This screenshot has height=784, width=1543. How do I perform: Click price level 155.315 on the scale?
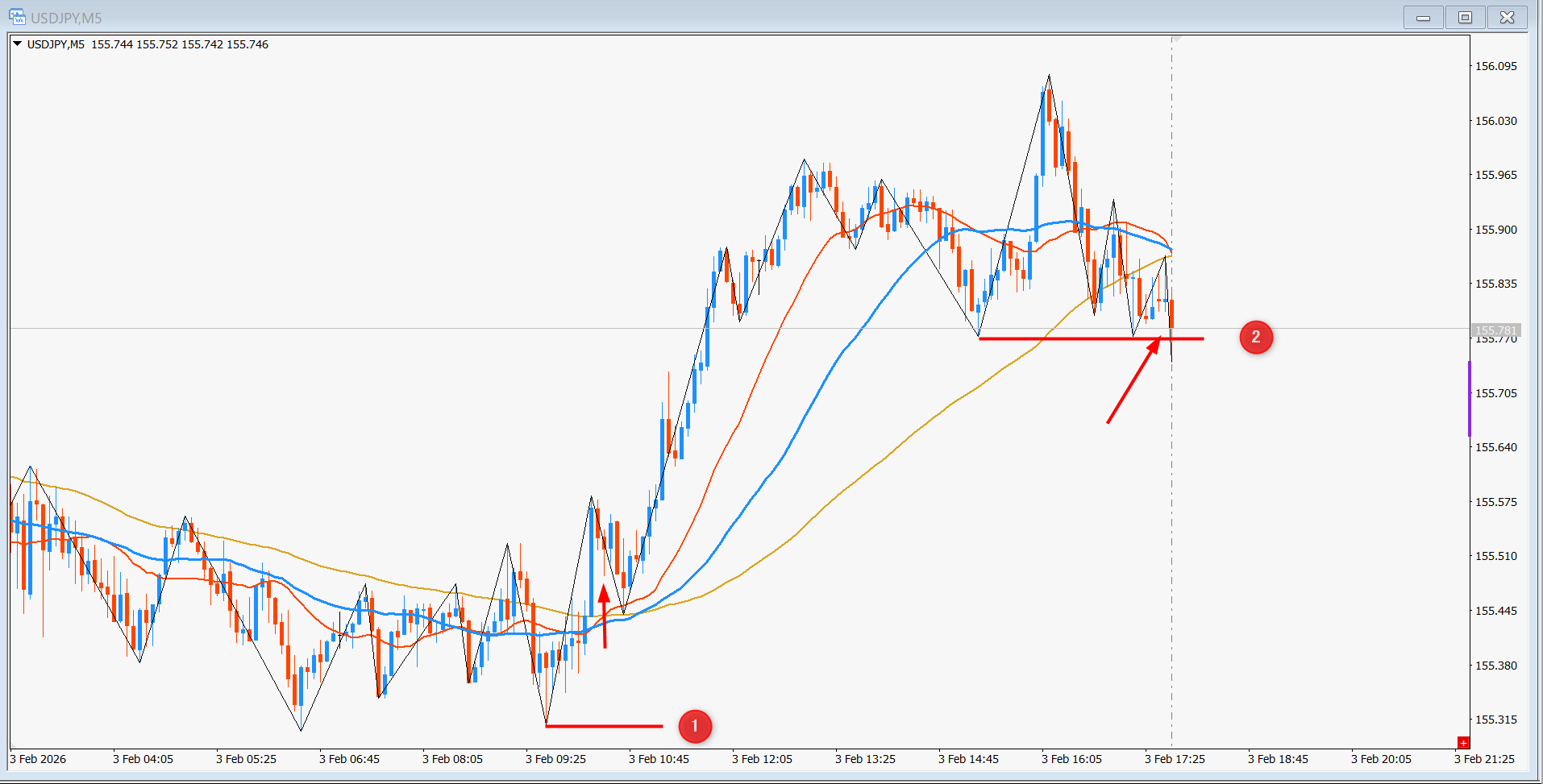pyautogui.click(x=1496, y=720)
